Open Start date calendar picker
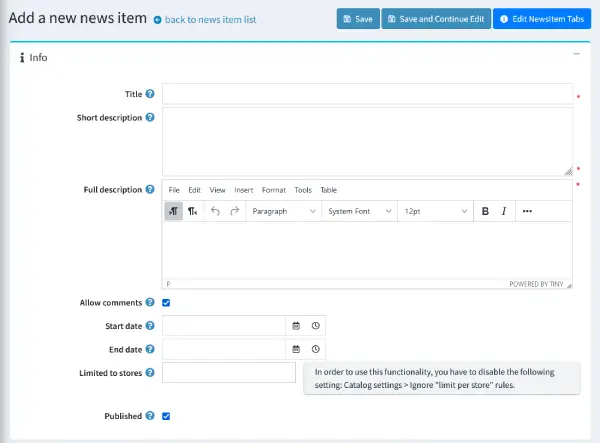Viewport: 600px width, 443px height. 296,326
